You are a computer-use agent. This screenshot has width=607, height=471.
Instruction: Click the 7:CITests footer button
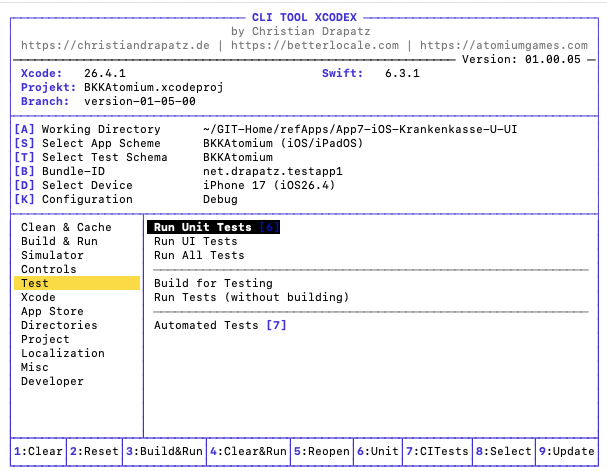(437, 451)
